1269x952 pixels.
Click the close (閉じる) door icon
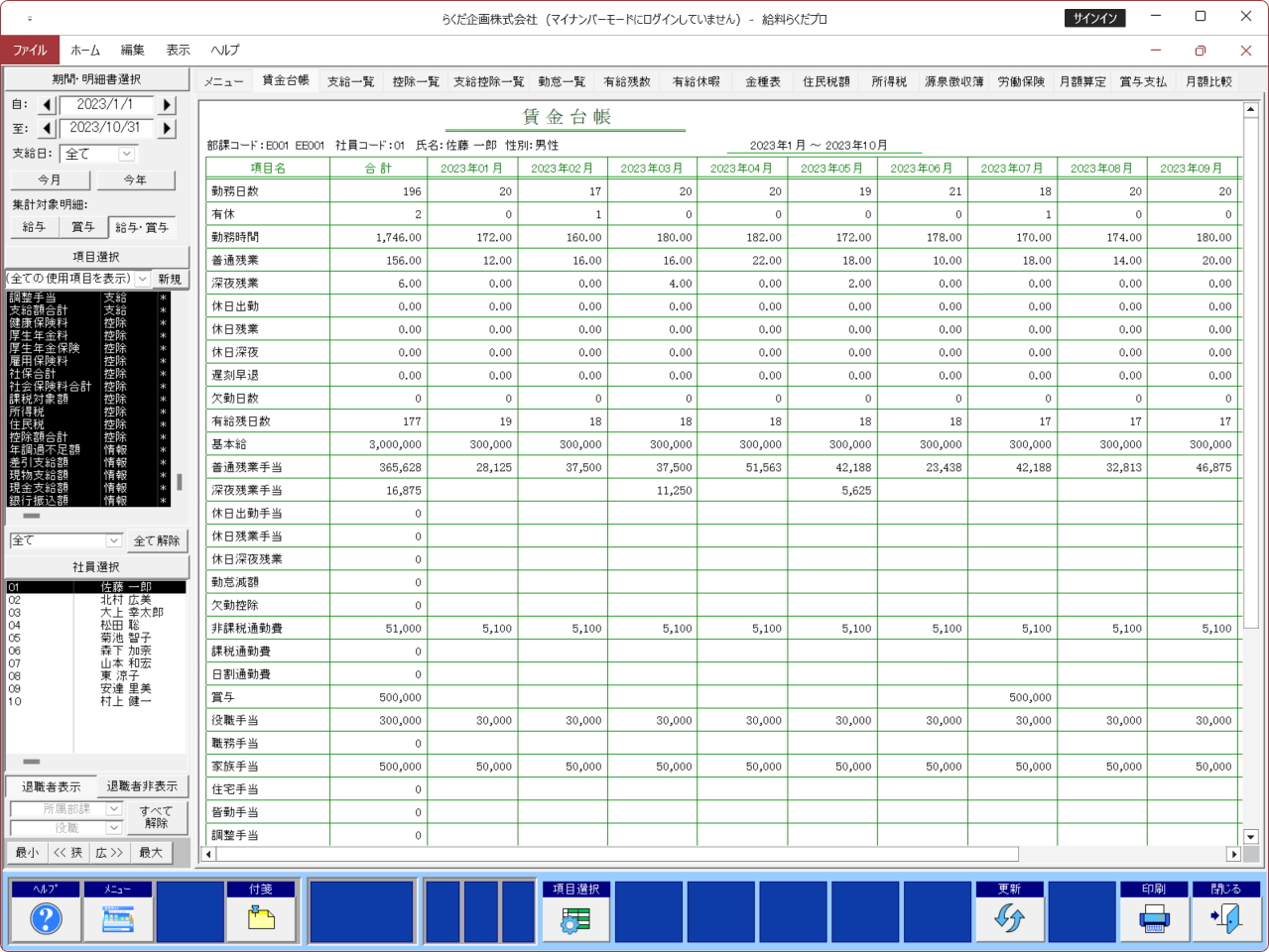pos(1226,919)
